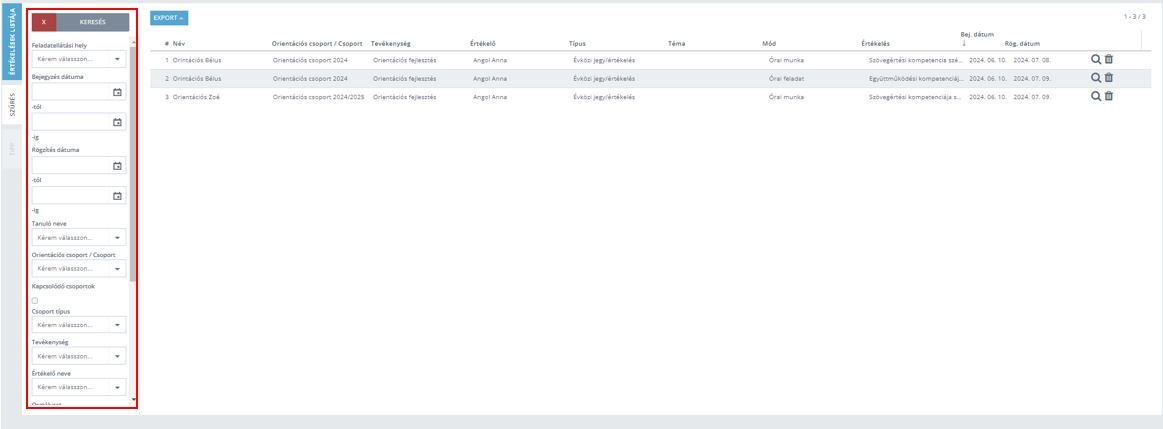This screenshot has height=429, width=1163.
Task: Click the Orientációs csoport 2024/2025 cell
Action: (318, 96)
